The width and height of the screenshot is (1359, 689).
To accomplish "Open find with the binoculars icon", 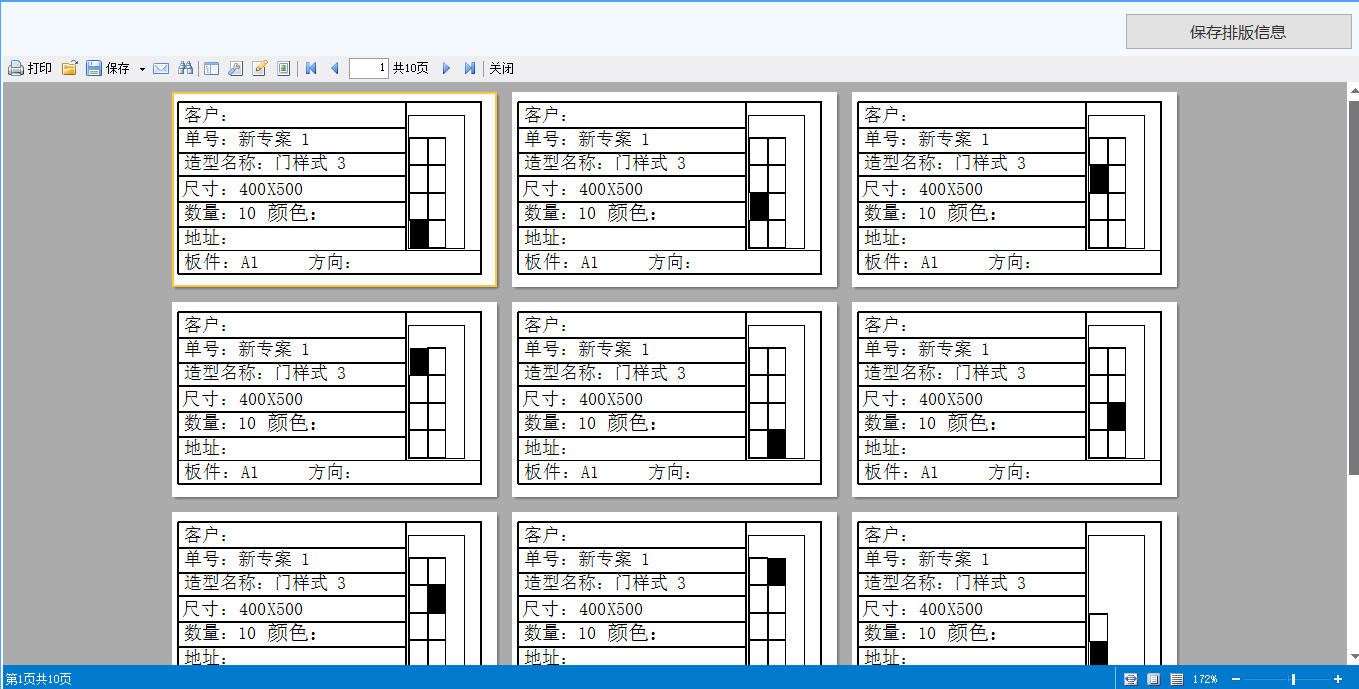I will pyautogui.click(x=185, y=68).
